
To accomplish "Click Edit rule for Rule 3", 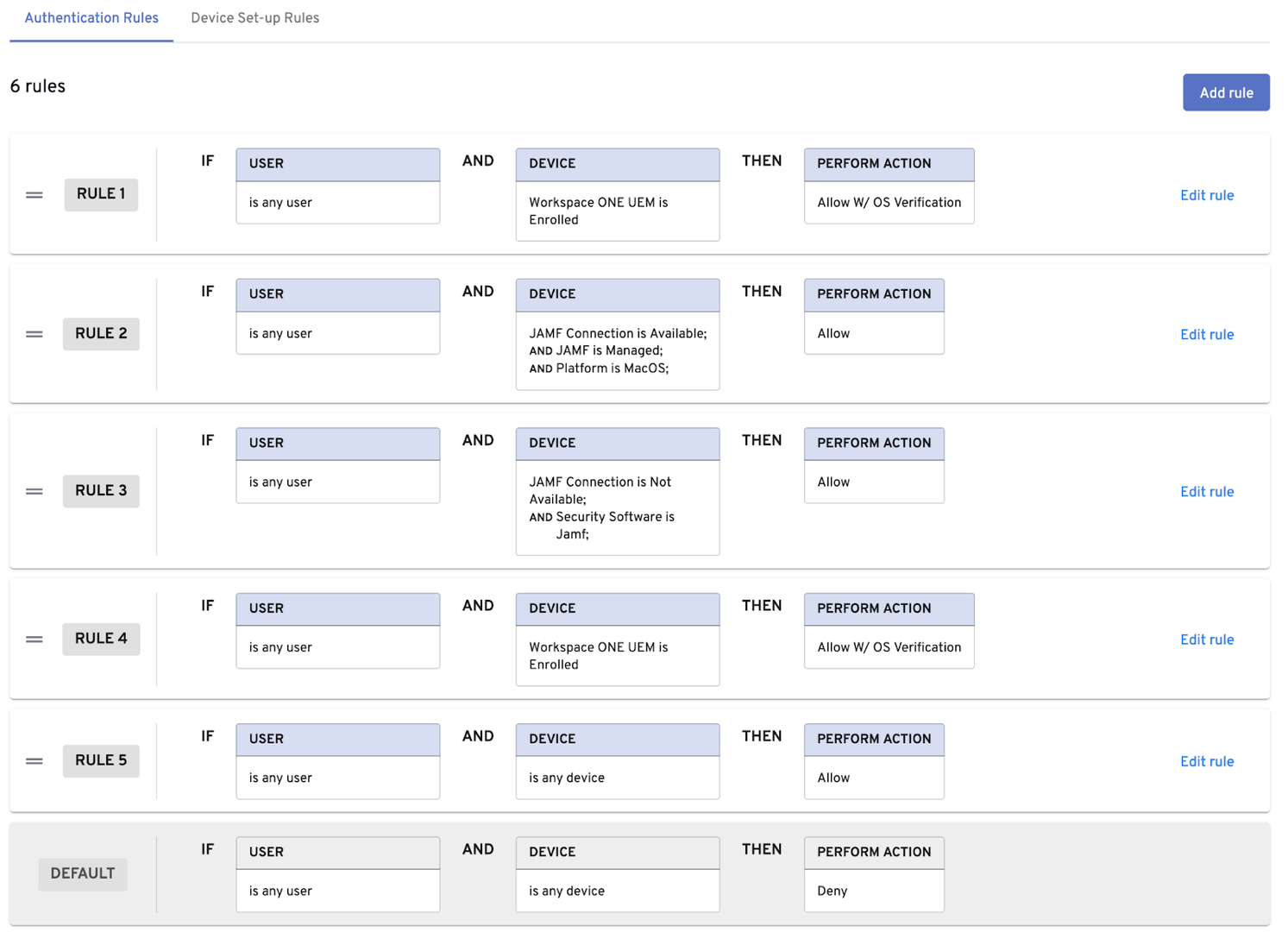I will click(1206, 492).
